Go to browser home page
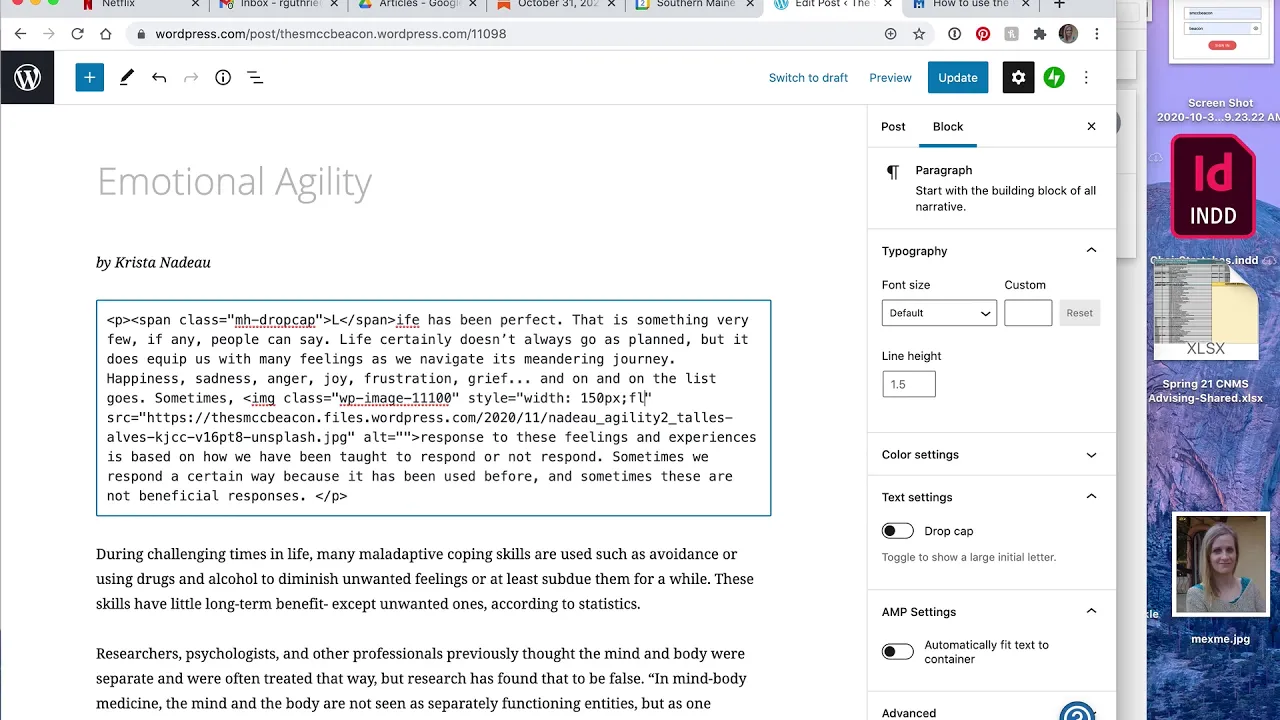The image size is (1280, 720). [105, 33]
